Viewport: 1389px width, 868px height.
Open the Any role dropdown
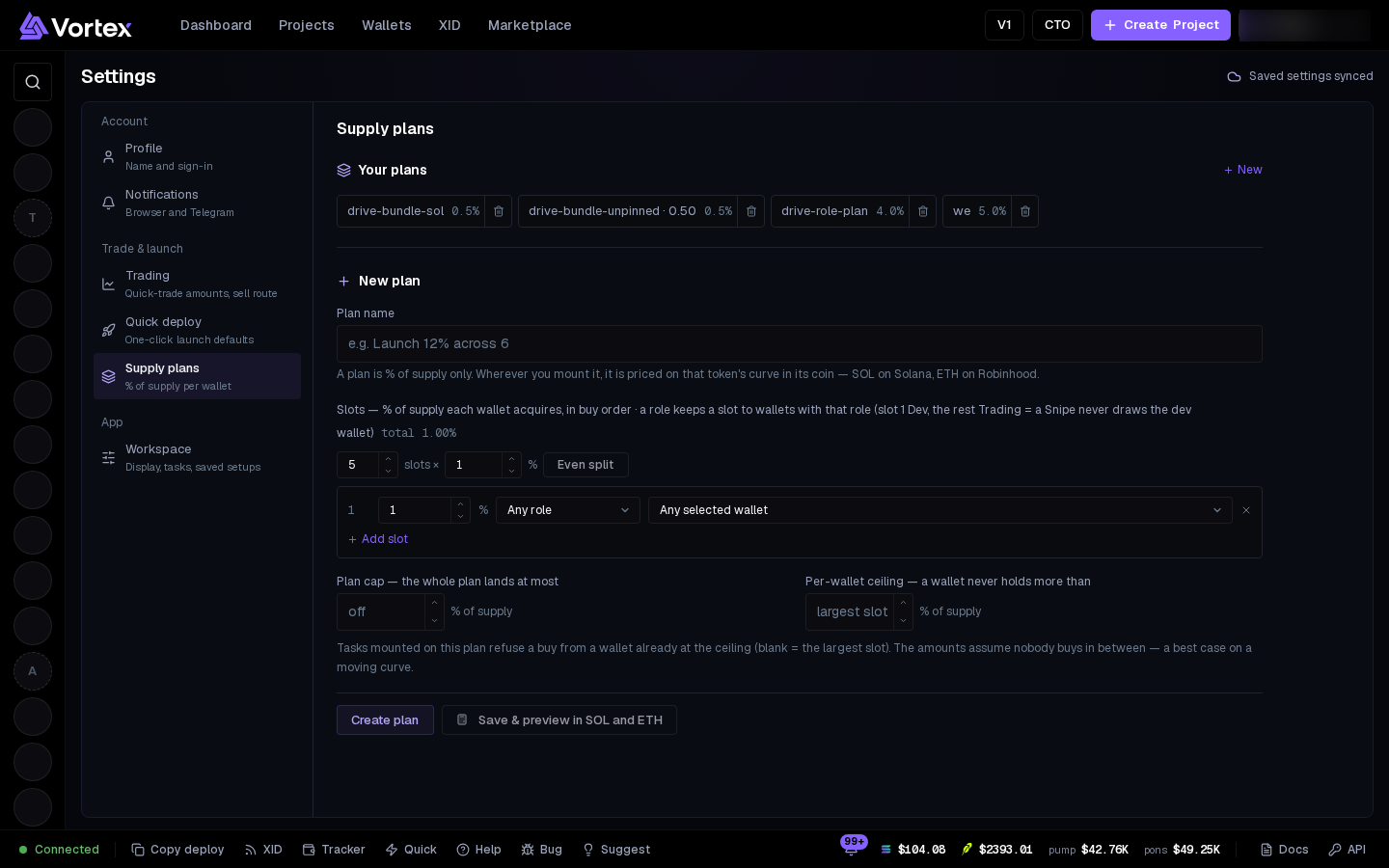click(568, 510)
